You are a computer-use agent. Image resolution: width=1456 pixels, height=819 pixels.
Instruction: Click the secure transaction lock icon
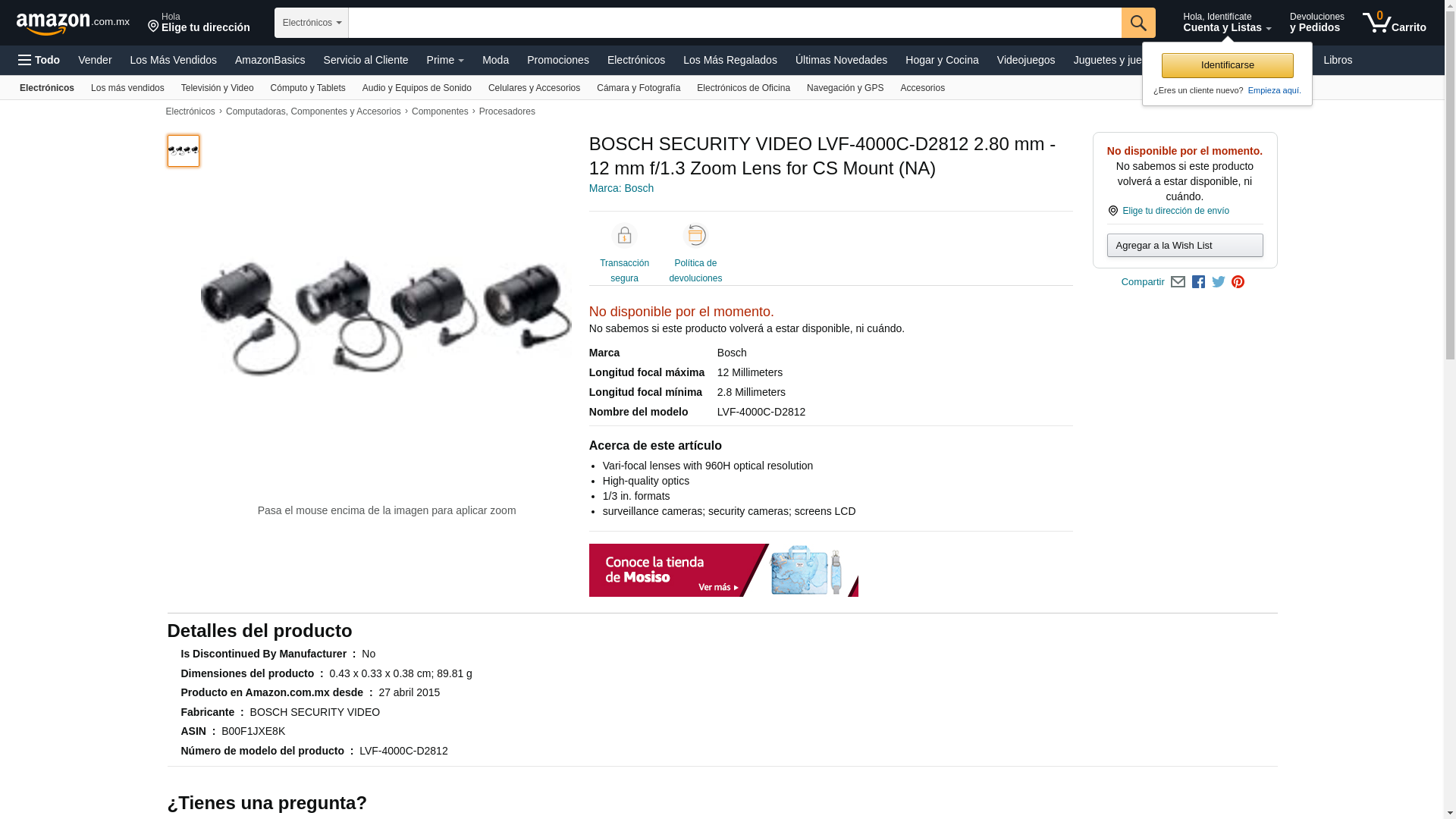tap(624, 236)
